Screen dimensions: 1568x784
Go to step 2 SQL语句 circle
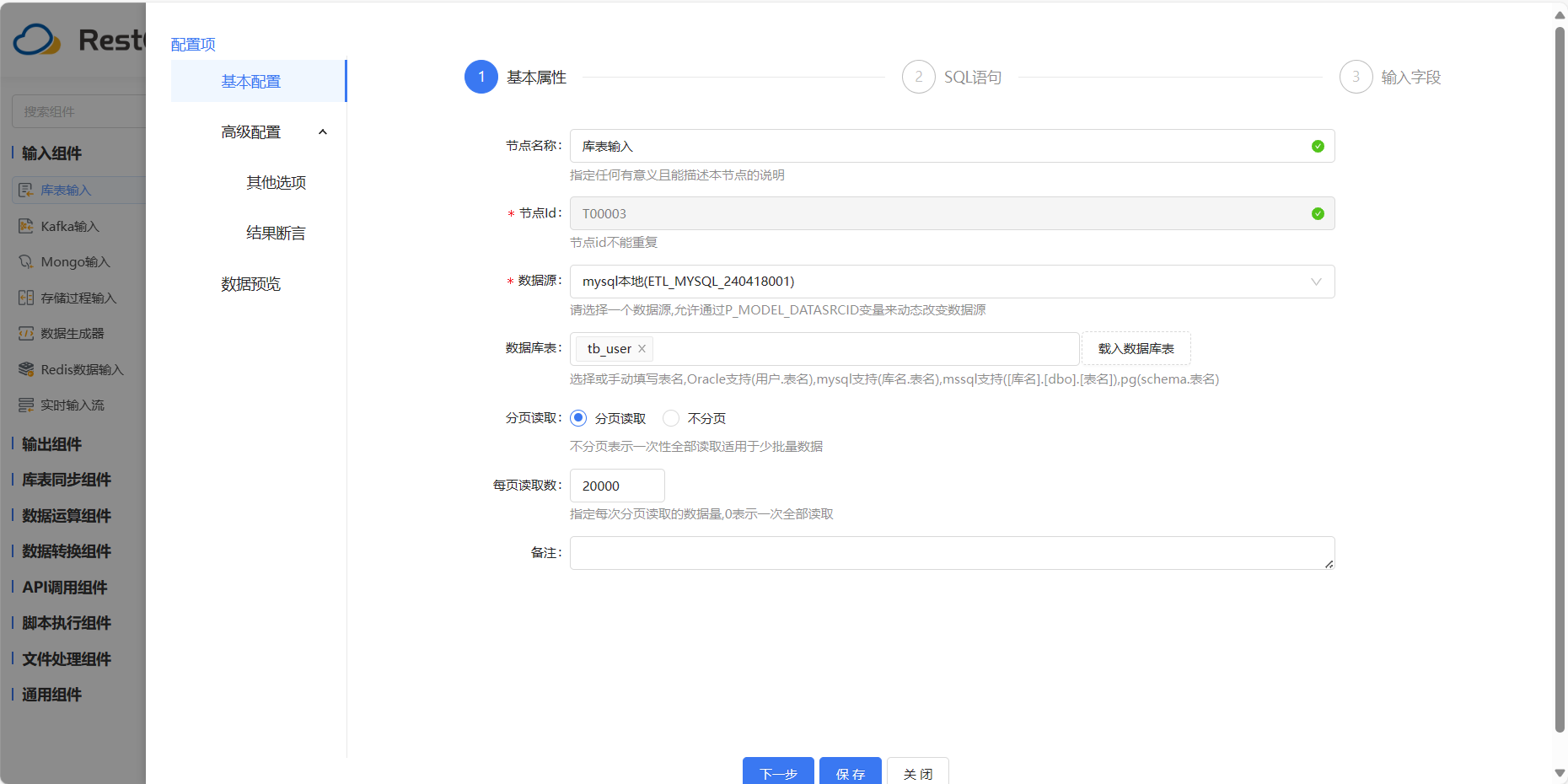pyautogui.click(x=919, y=77)
